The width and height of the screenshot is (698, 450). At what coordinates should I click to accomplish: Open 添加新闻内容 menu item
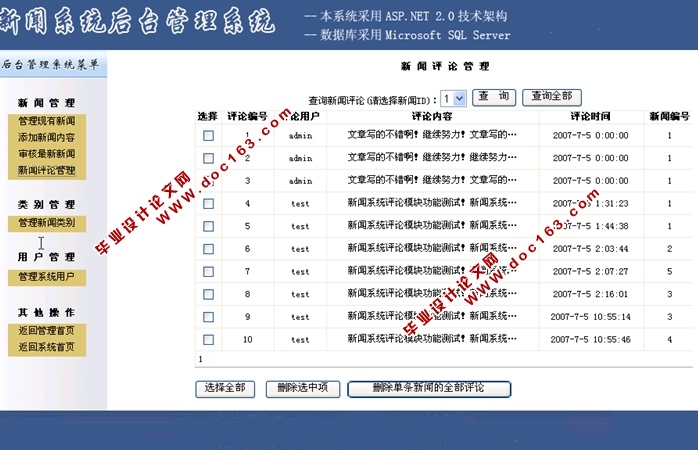(47, 138)
